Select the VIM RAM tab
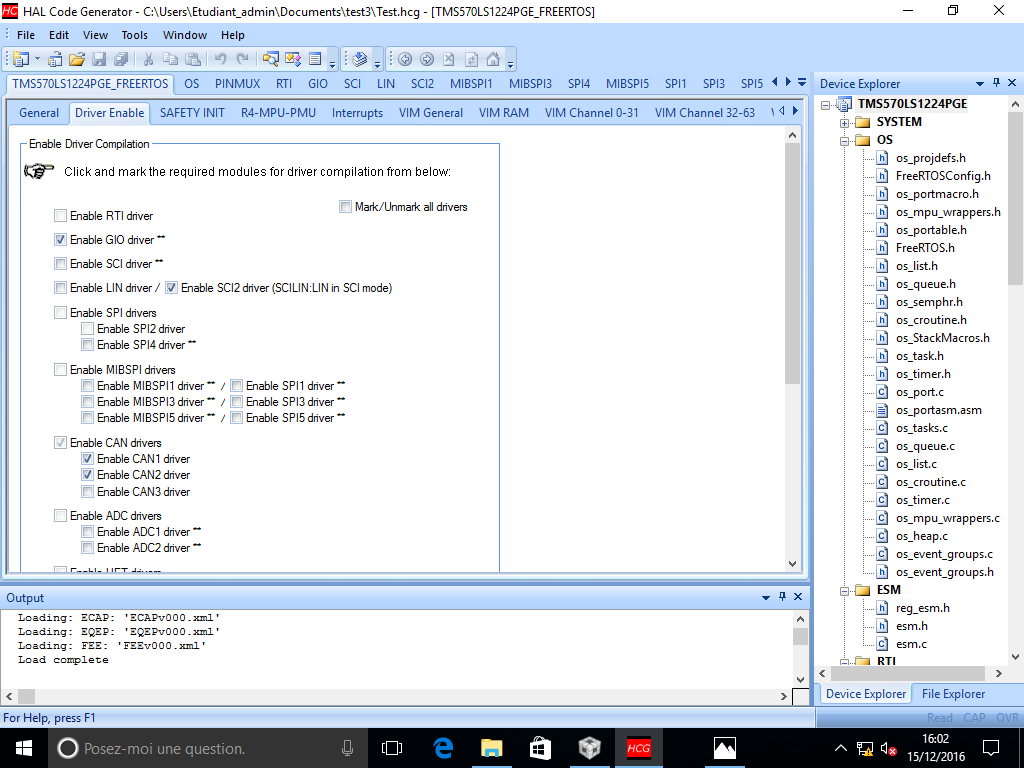This screenshot has width=1024, height=768. tap(504, 113)
